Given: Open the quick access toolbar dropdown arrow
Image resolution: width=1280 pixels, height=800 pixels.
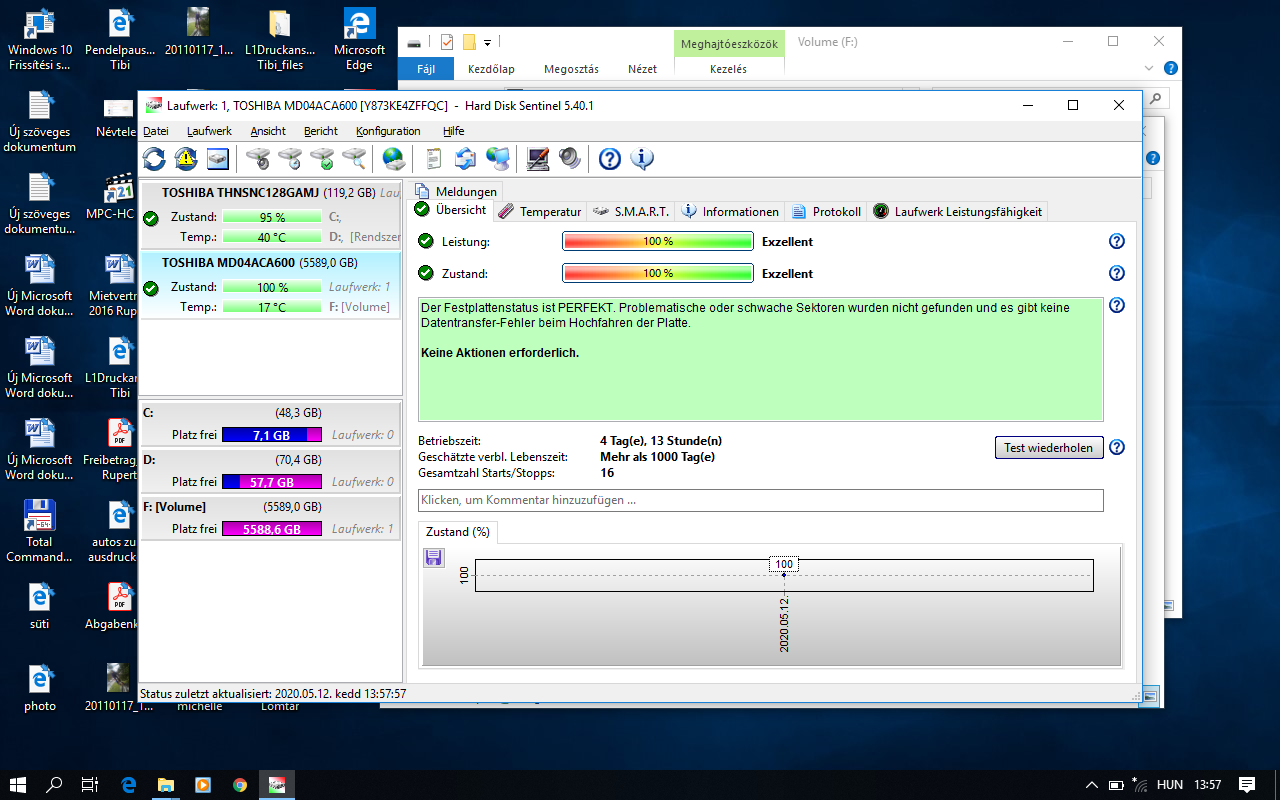Looking at the screenshot, I should 488,42.
